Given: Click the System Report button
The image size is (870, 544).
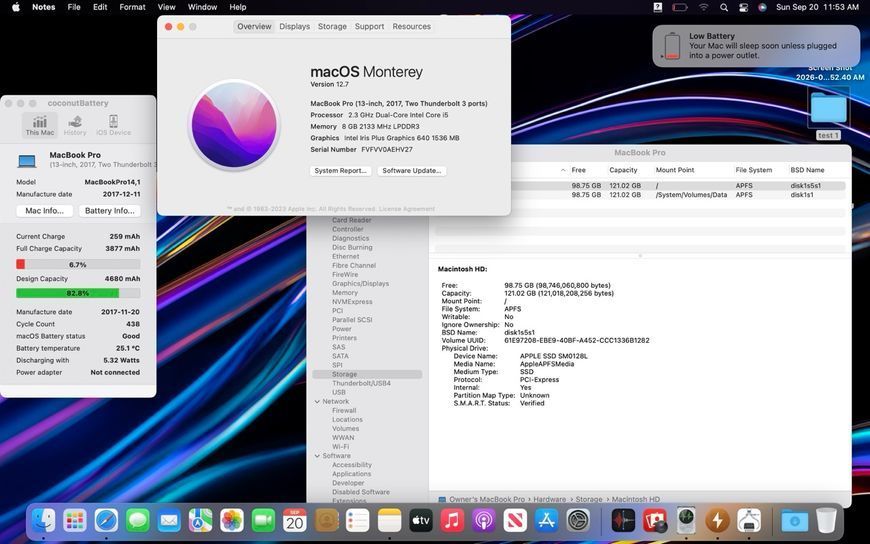Looking at the screenshot, I should [340, 170].
